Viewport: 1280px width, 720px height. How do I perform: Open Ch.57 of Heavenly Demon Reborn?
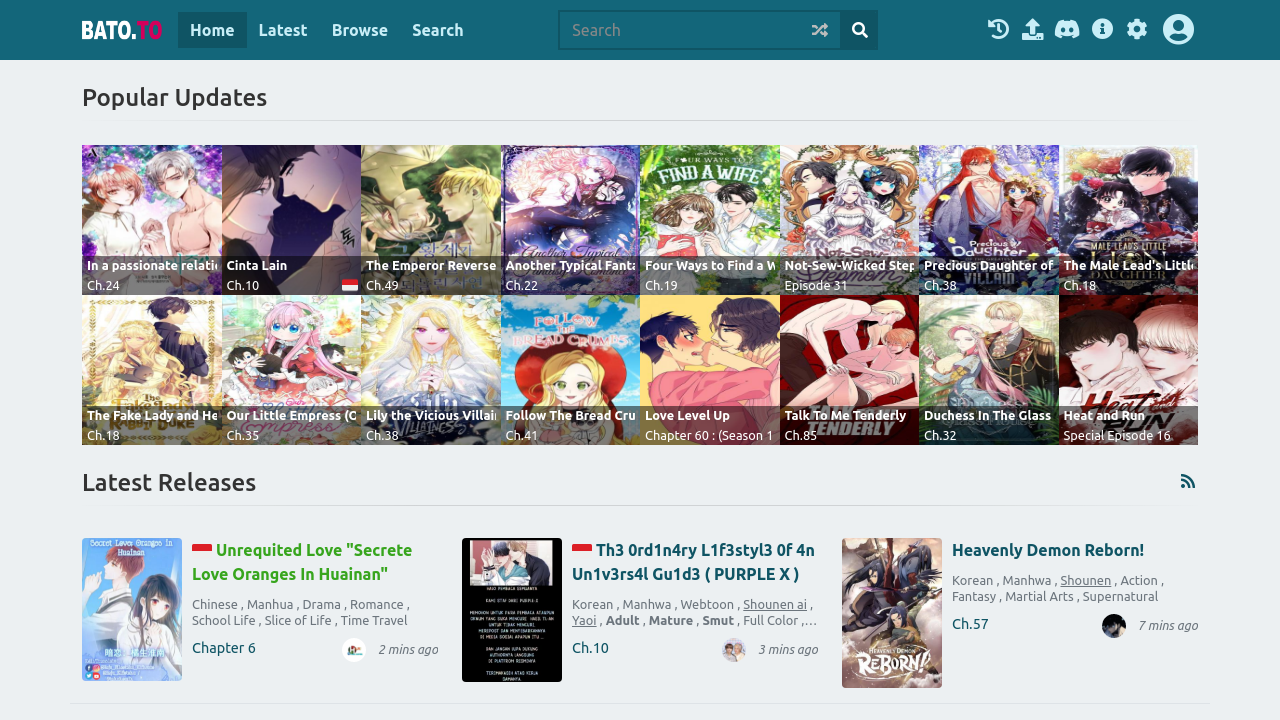pos(970,624)
